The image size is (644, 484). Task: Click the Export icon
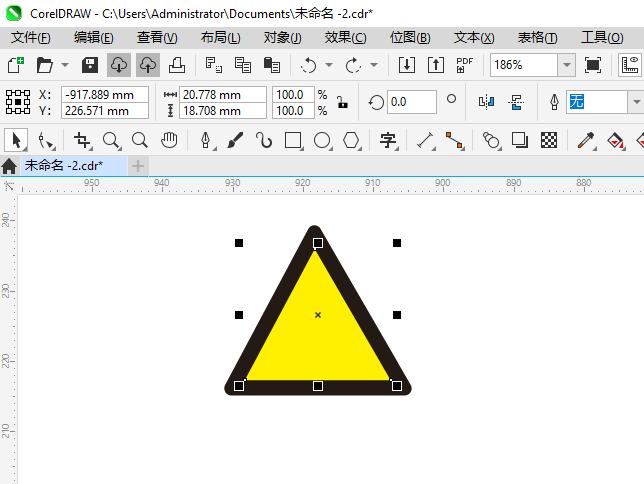(x=436, y=65)
